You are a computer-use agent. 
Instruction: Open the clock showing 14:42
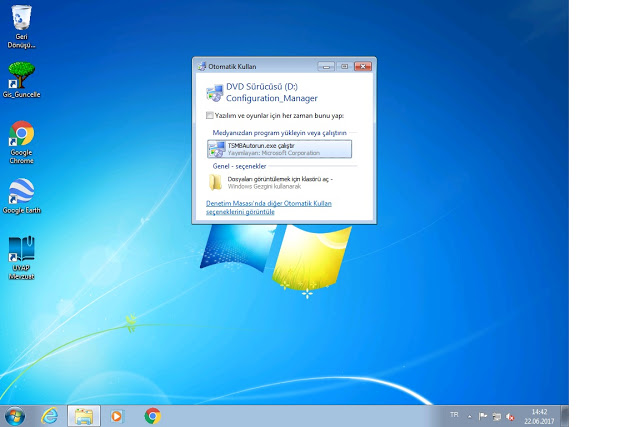[539, 414]
